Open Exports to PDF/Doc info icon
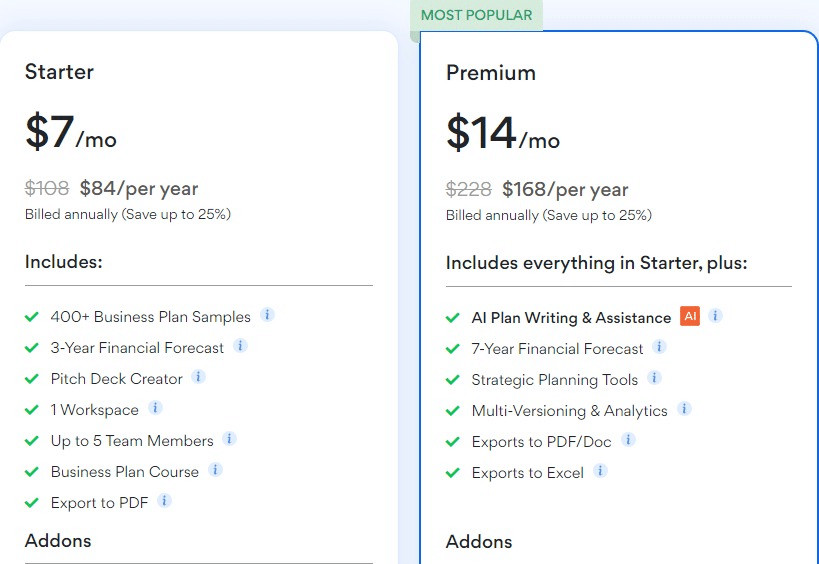The height and width of the screenshot is (564, 819). point(628,440)
